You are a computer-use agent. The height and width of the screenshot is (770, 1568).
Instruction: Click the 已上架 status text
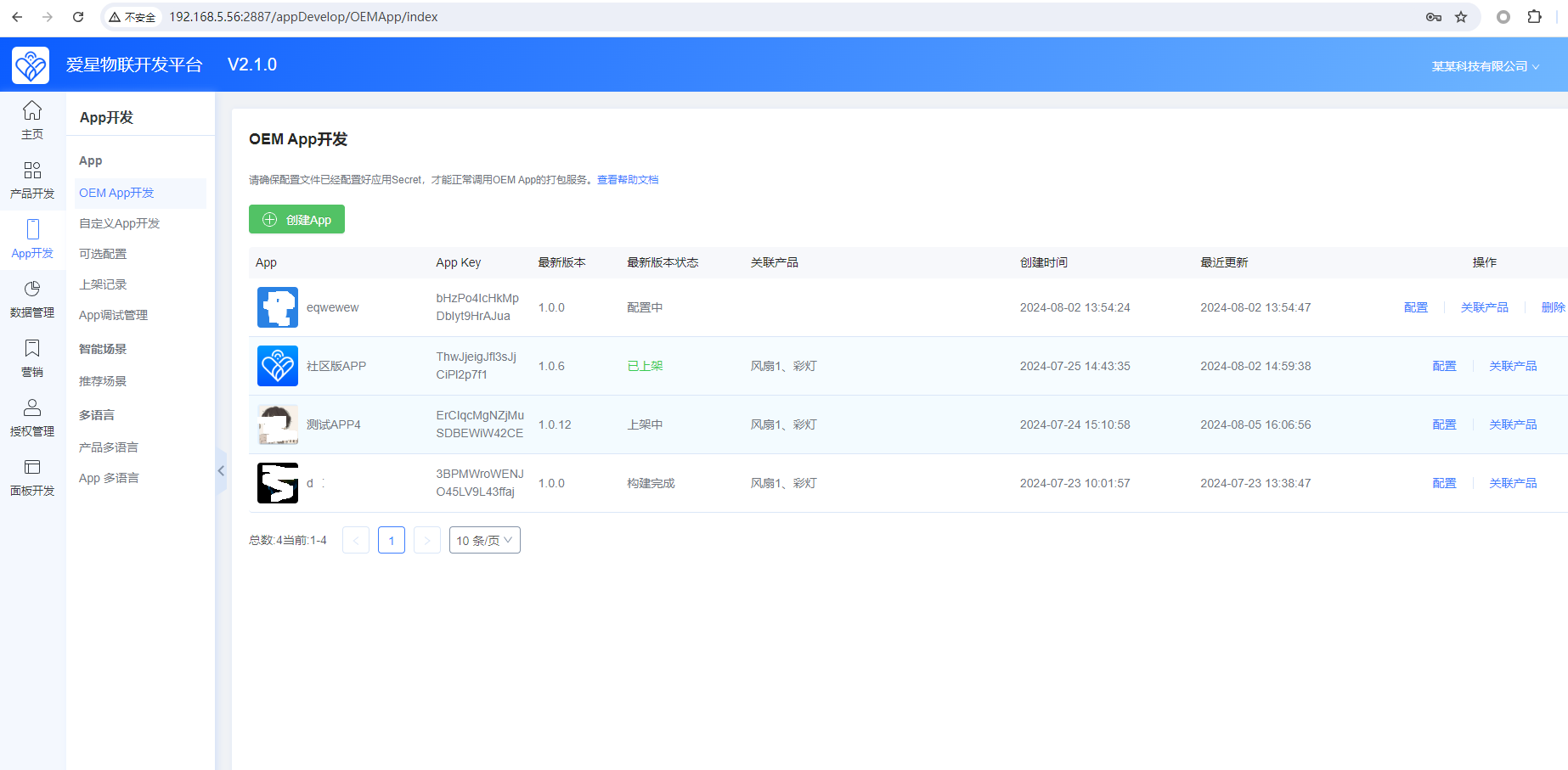(645, 366)
